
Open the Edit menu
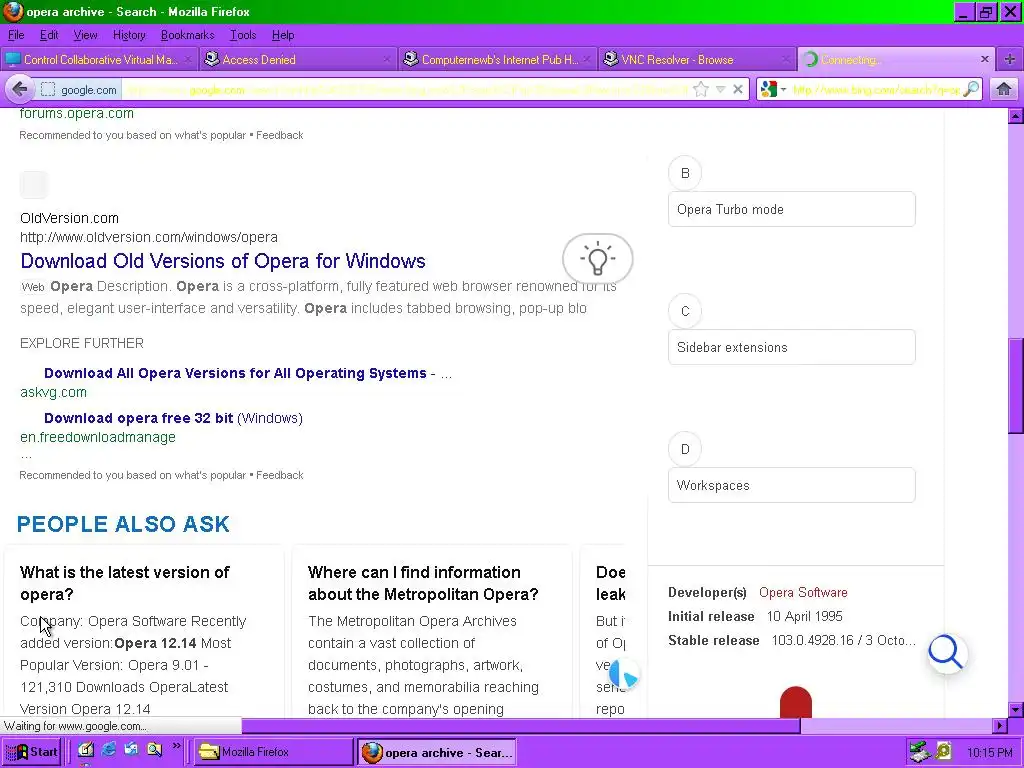[49, 35]
